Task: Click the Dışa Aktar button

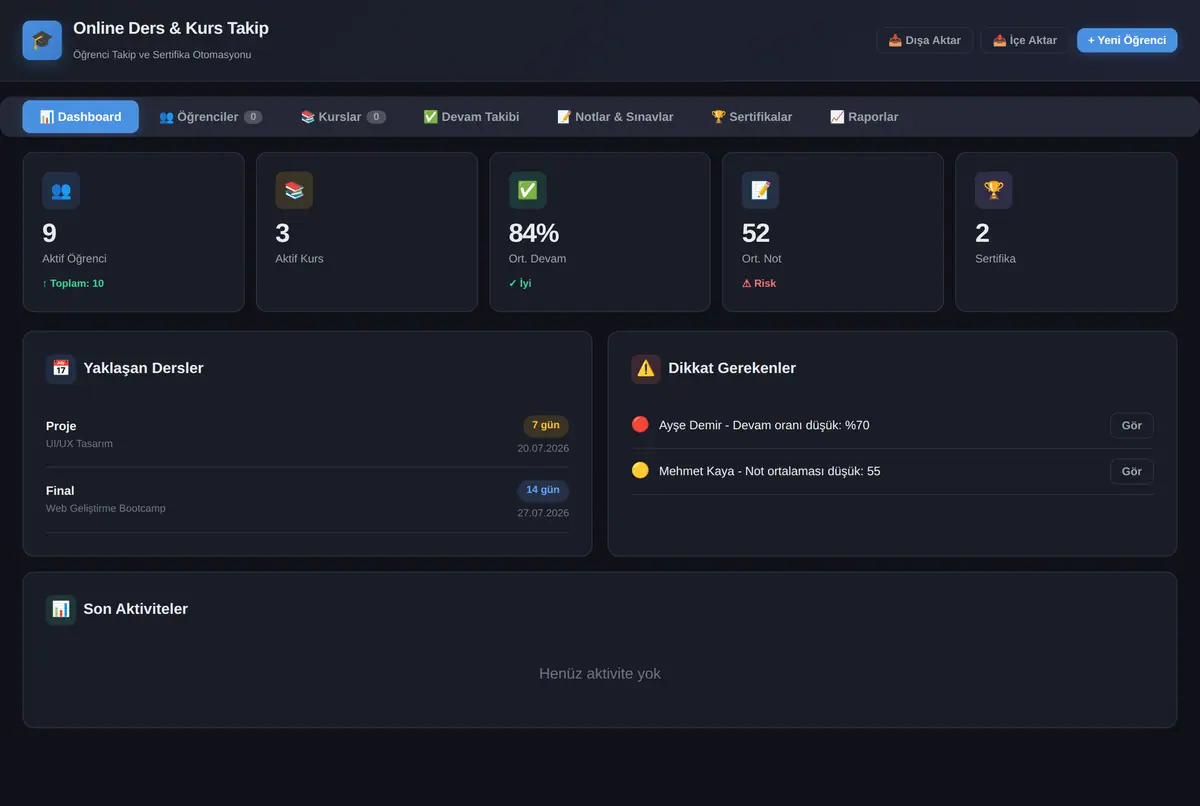Action: [x=925, y=40]
